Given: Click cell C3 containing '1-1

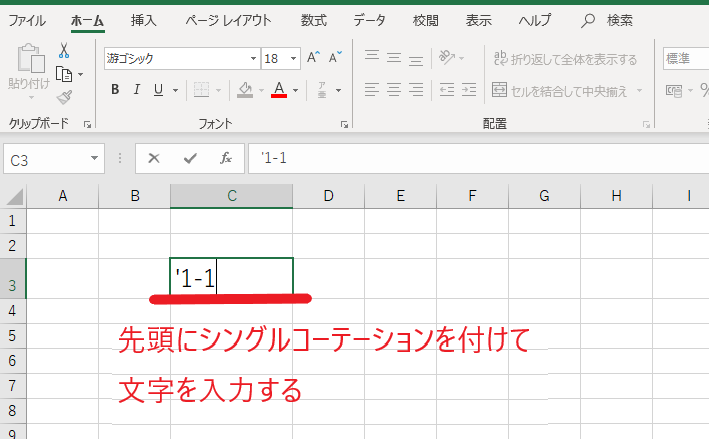Looking at the screenshot, I should point(232,278).
